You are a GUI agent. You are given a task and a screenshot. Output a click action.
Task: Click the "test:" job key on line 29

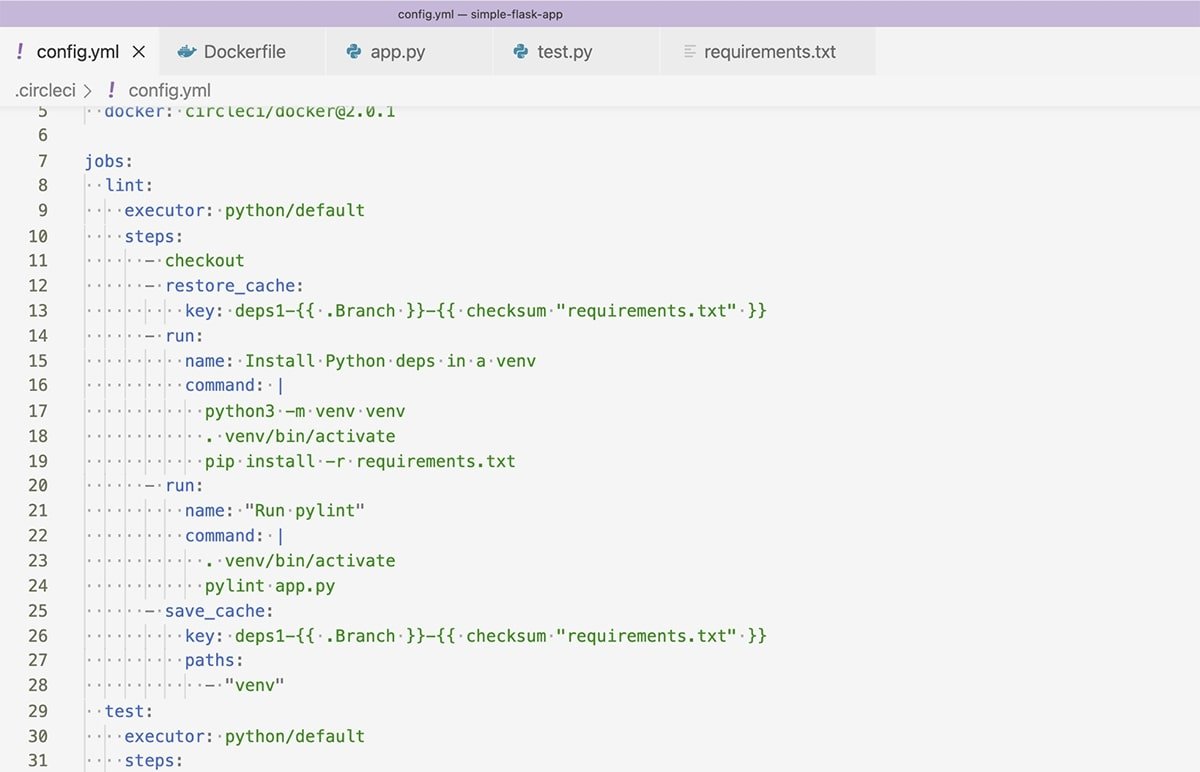[128, 711]
